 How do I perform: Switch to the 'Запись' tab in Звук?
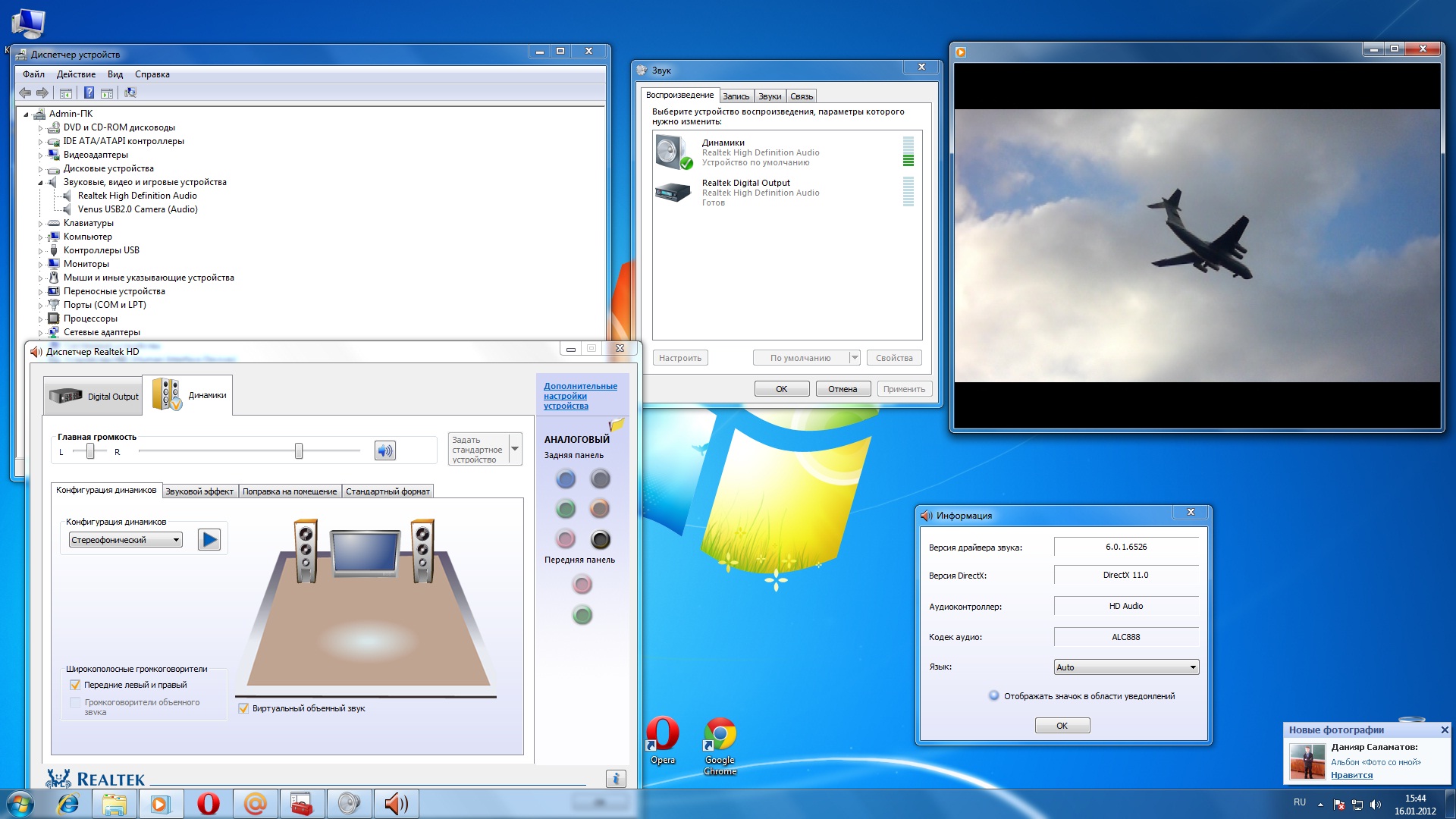tap(736, 96)
